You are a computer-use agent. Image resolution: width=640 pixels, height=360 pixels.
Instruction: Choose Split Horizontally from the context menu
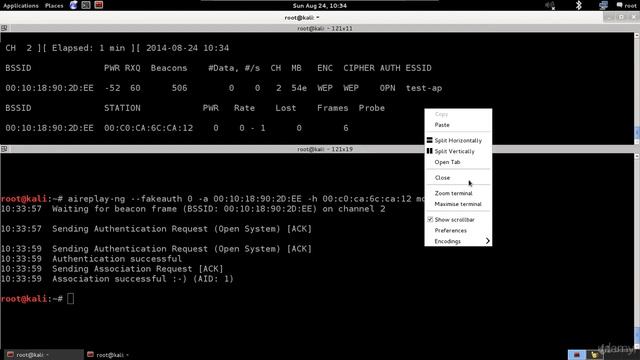458,140
